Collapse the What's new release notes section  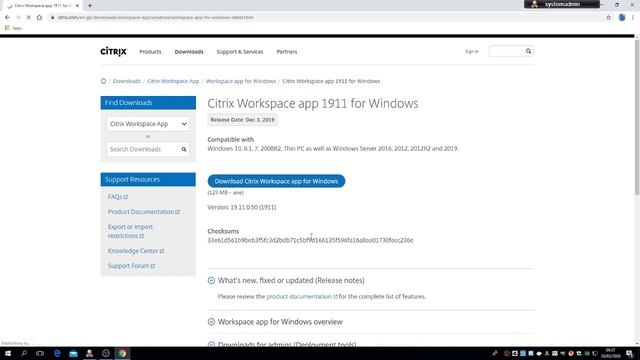click(211, 280)
